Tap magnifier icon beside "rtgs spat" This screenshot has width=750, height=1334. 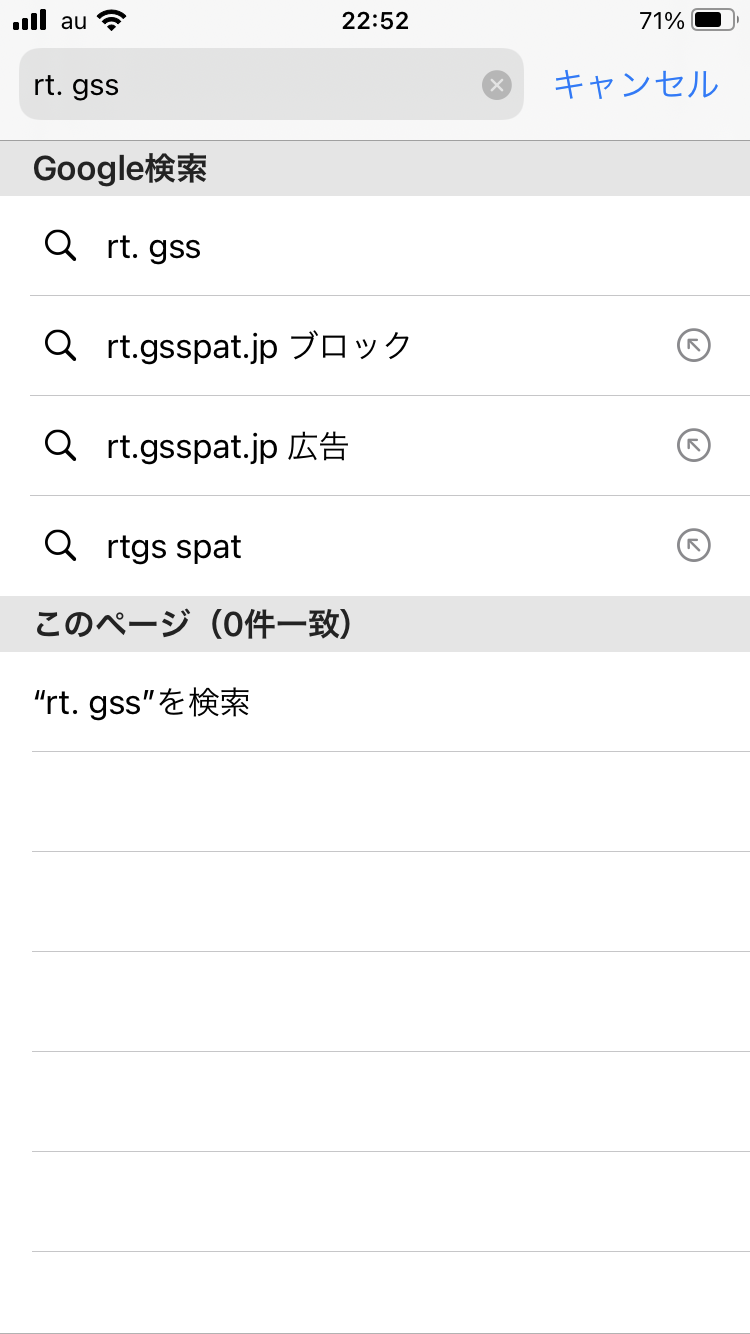[x=61, y=546]
